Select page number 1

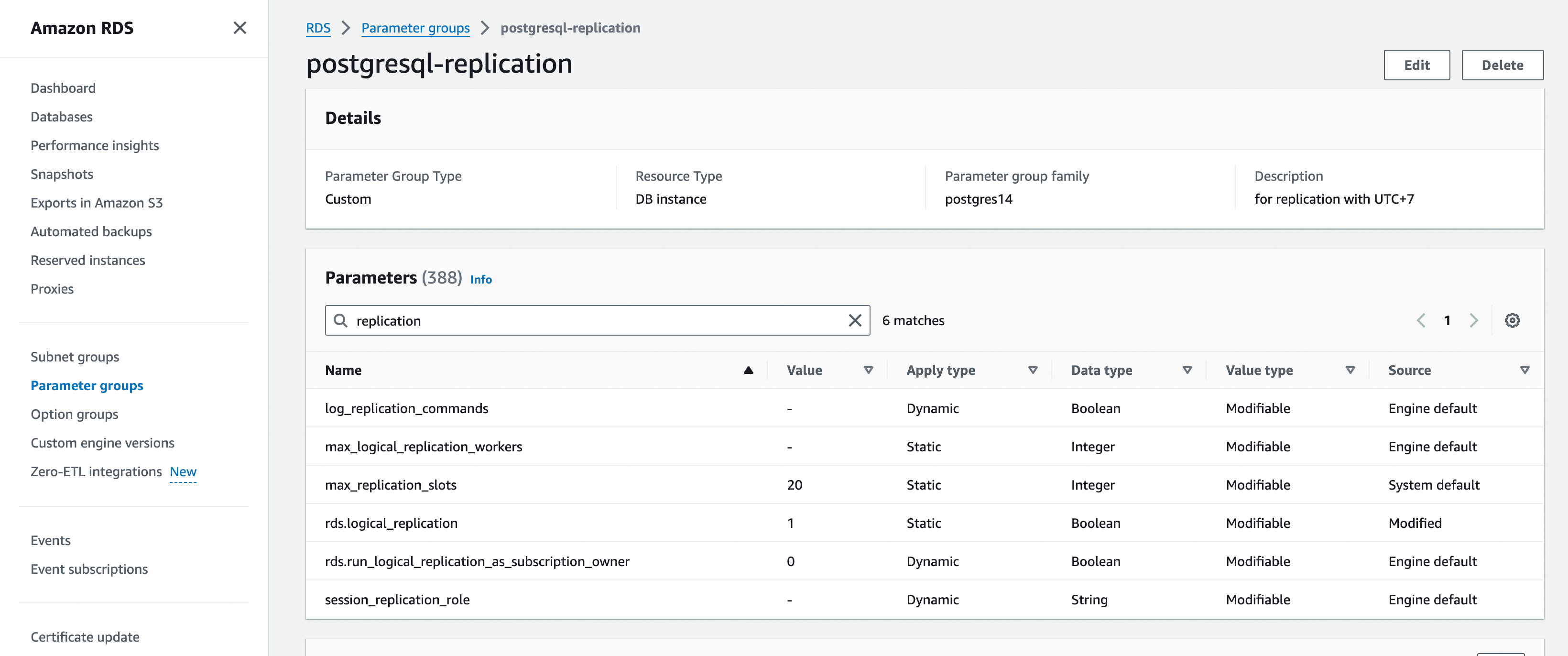pos(1447,320)
